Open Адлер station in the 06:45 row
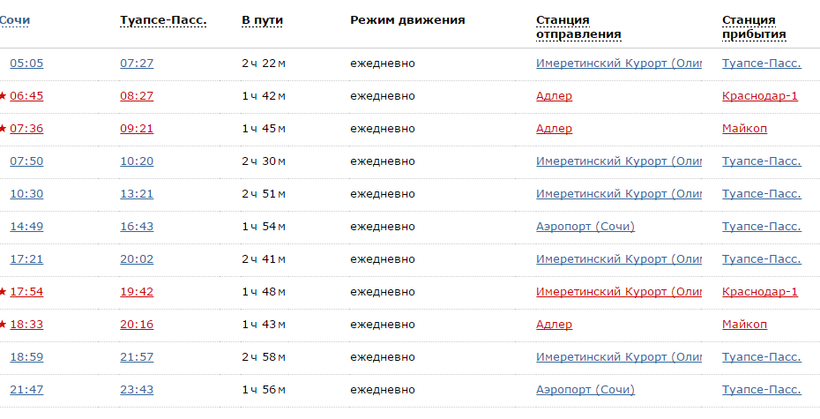Image resolution: width=820 pixels, height=419 pixels. click(x=554, y=96)
